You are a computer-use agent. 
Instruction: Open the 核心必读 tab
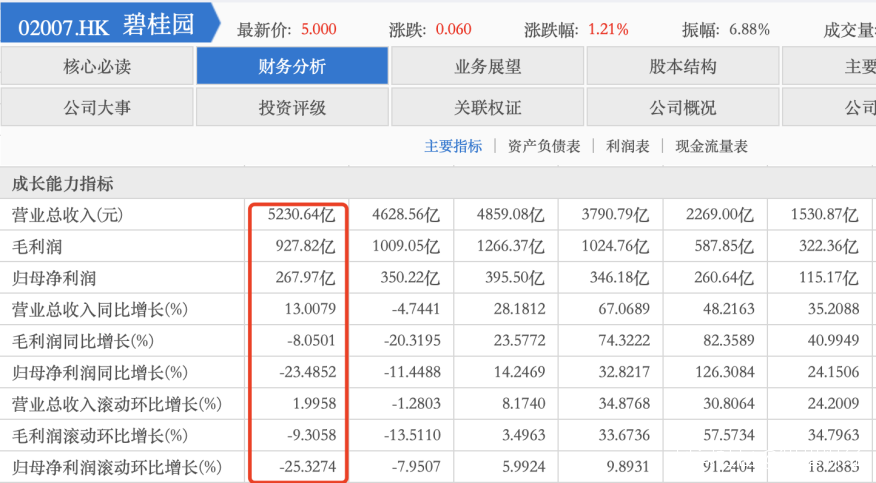pos(97,66)
